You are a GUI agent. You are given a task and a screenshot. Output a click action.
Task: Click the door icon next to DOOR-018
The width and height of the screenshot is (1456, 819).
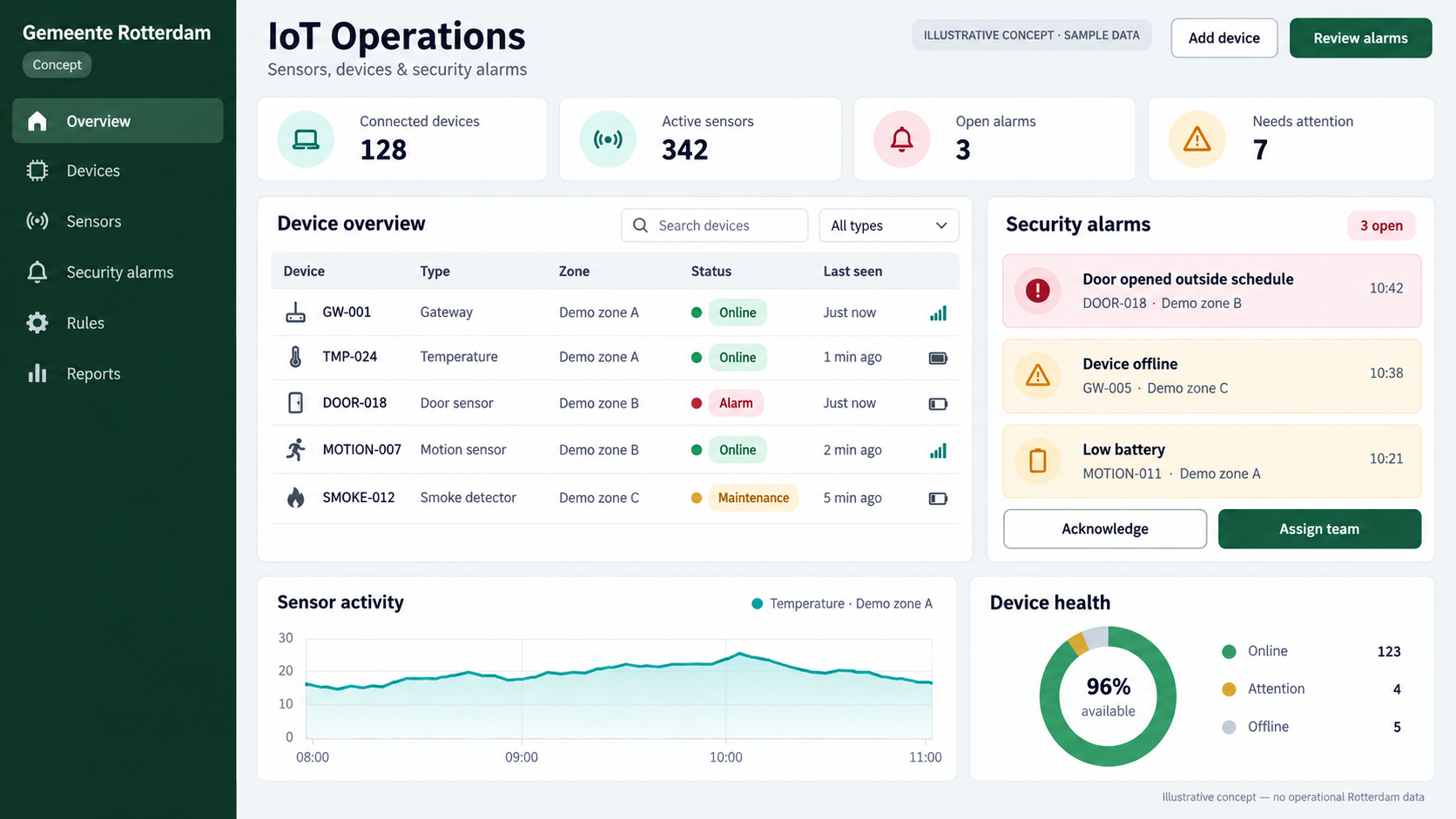(x=296, y=403)
